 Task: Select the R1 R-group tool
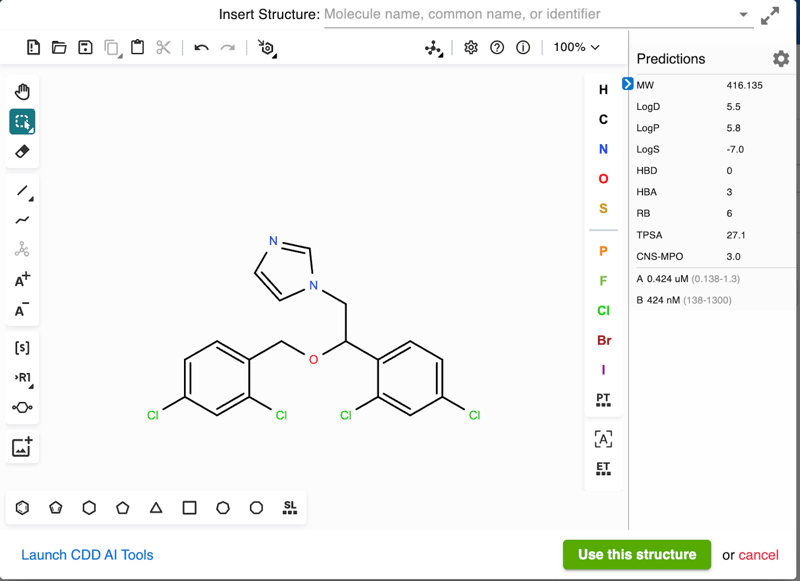(22, 377)
